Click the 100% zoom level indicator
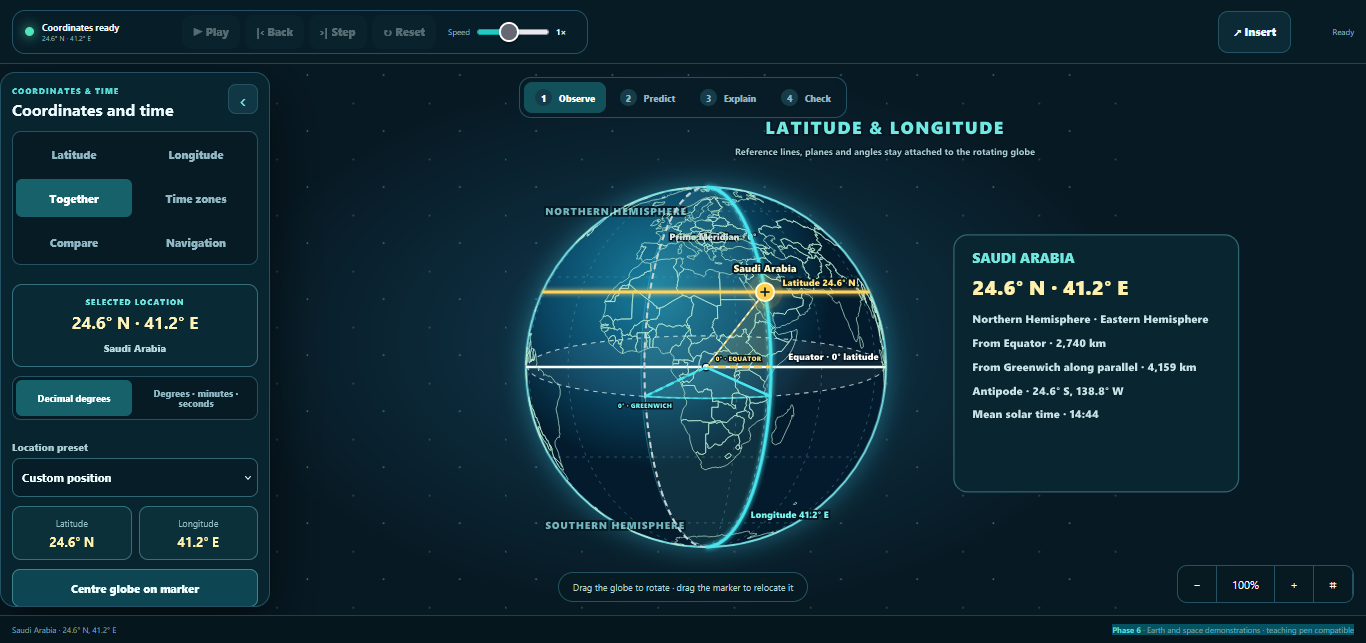This screenshot has width=1366, height=643. [1246, 585]
